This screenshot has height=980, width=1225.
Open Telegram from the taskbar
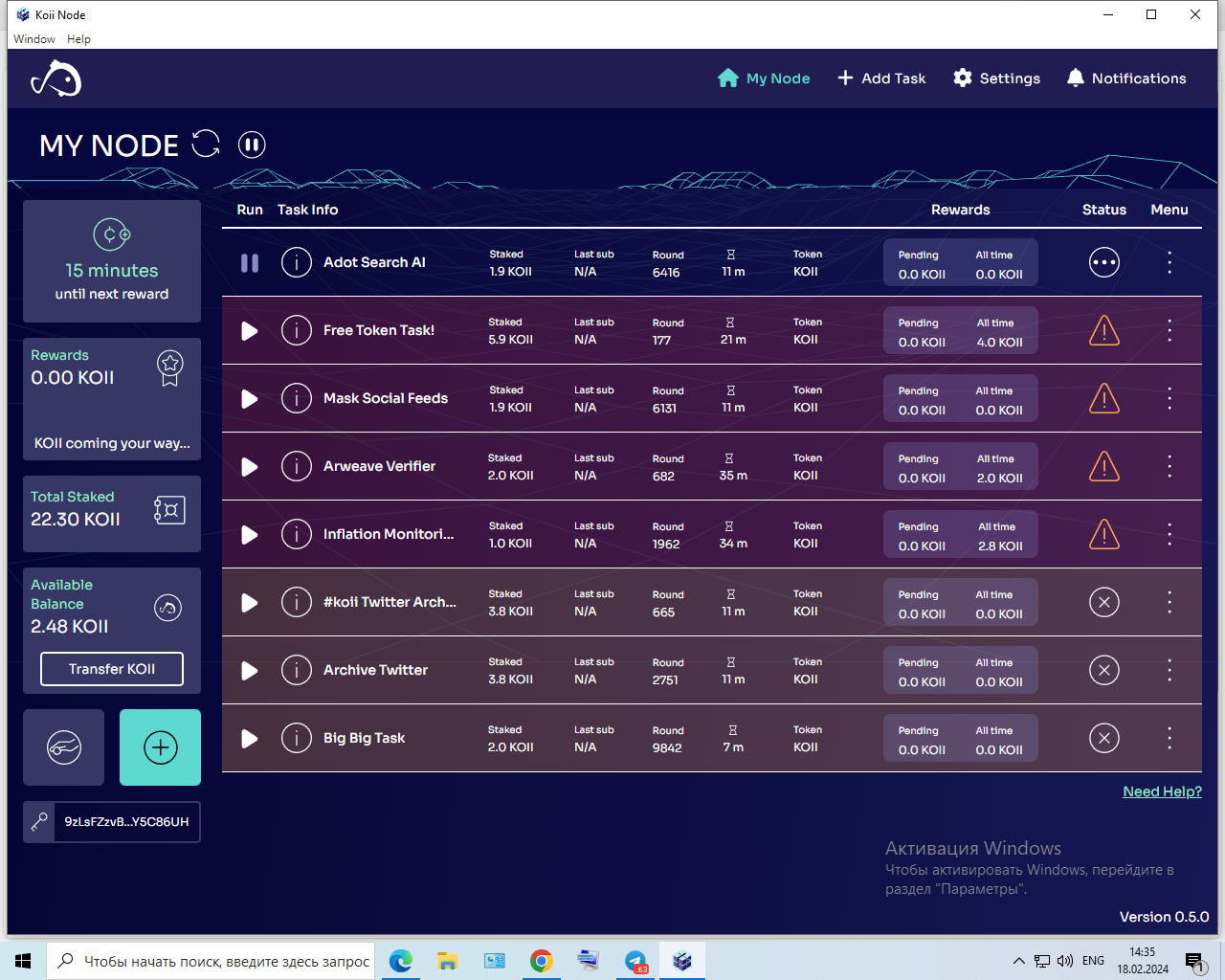point(635,961)
